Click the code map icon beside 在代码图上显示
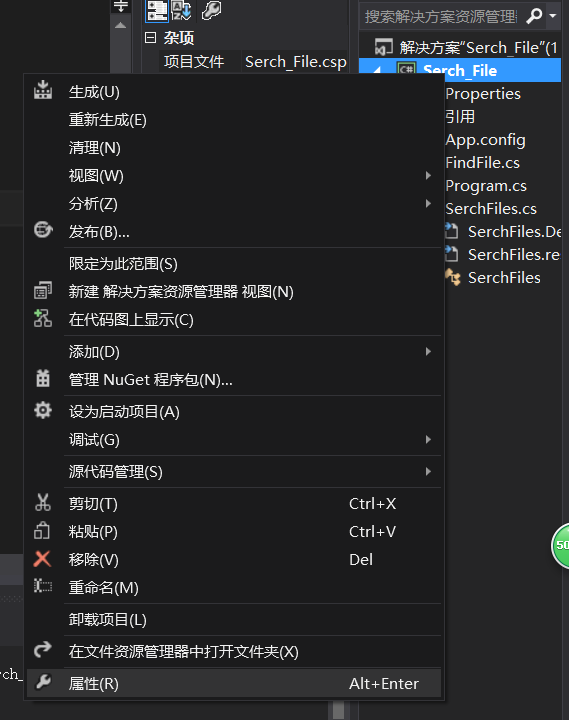Screen dimensions: 569x720 click(43, 318)
